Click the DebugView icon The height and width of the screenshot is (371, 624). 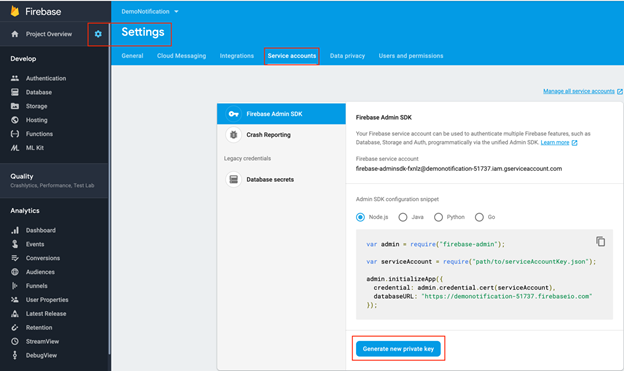pos(15,355)
